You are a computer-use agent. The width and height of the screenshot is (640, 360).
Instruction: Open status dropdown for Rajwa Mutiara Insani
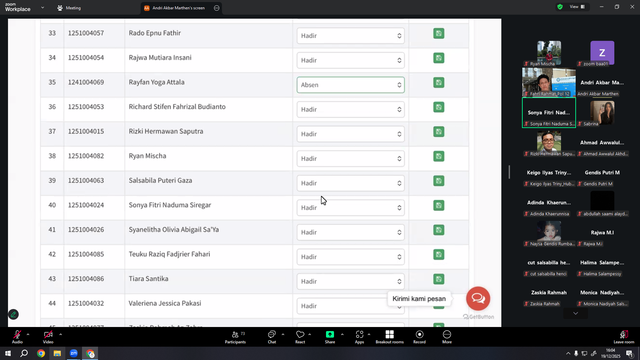351,60
